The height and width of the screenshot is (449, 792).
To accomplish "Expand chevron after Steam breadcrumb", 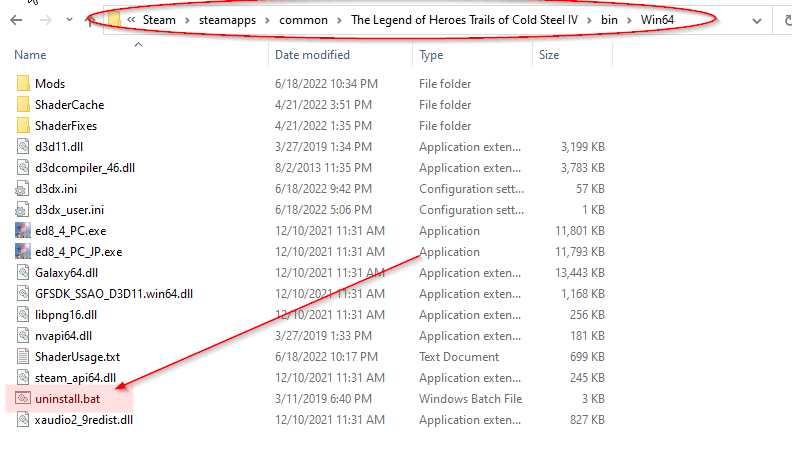I will click(x=187, y=20).
